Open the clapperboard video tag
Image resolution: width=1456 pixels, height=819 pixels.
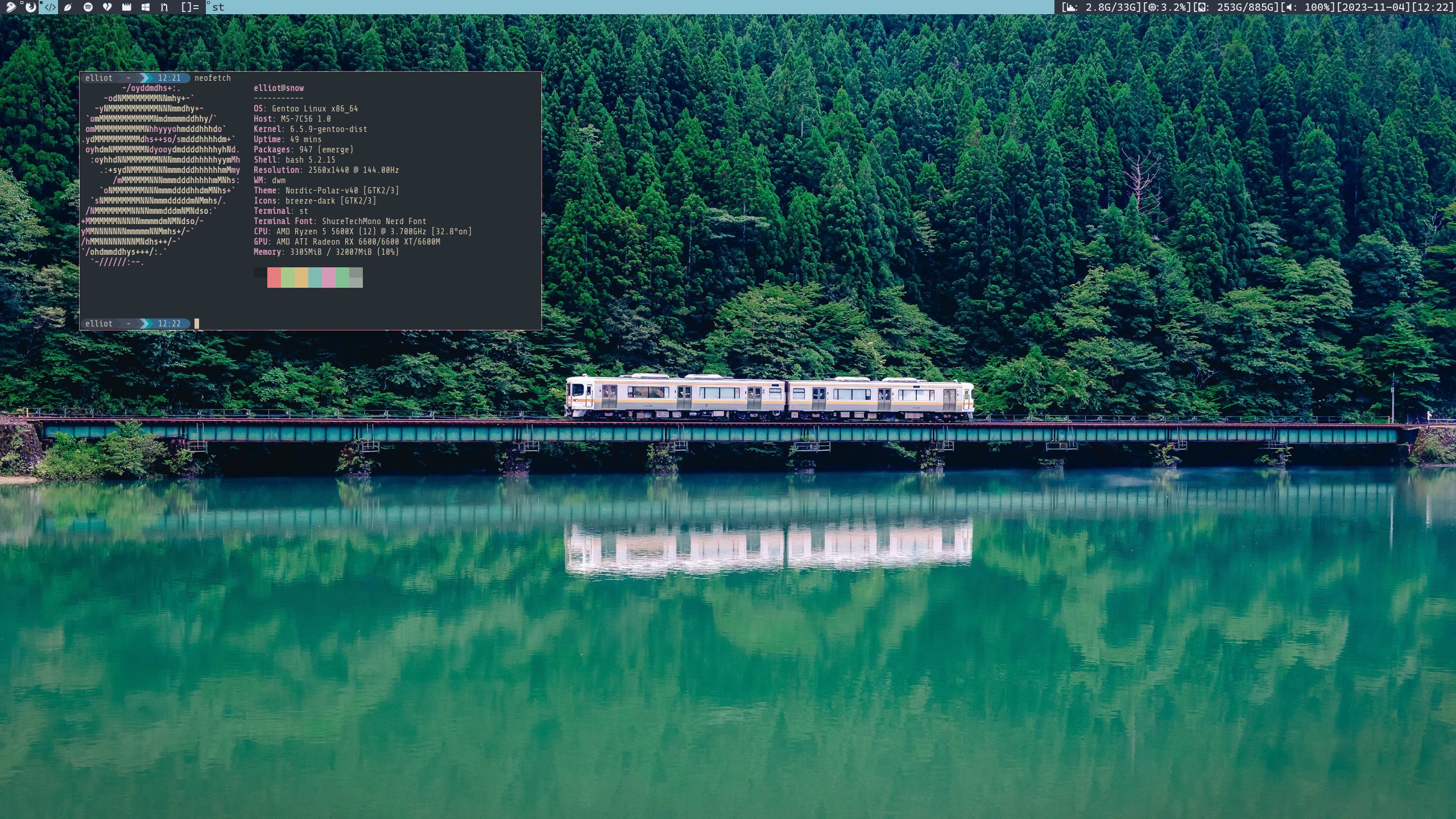point(126,7)
